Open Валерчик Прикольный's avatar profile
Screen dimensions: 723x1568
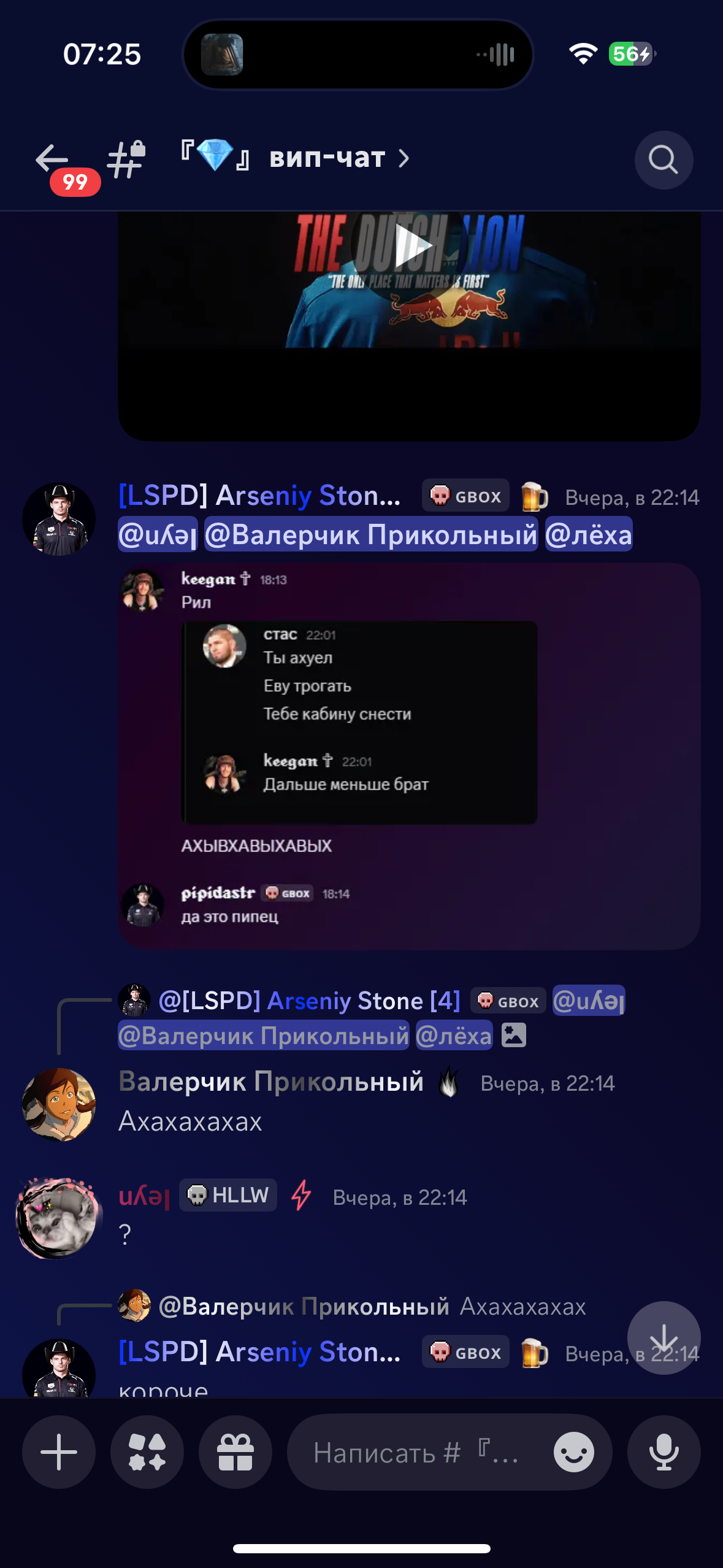[59, 1104]
